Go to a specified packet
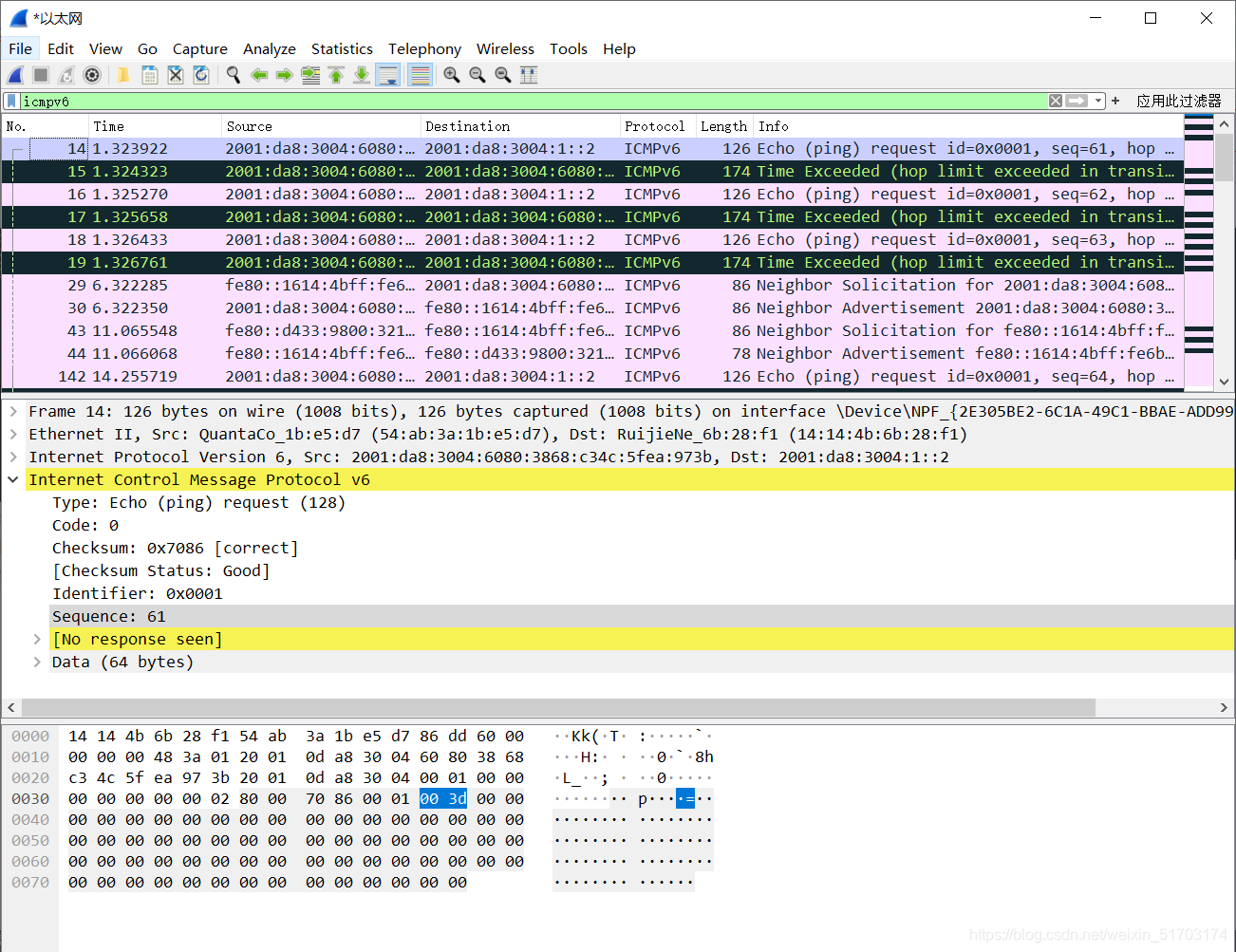Screen dimensions: 1236x952 point(310,75)
